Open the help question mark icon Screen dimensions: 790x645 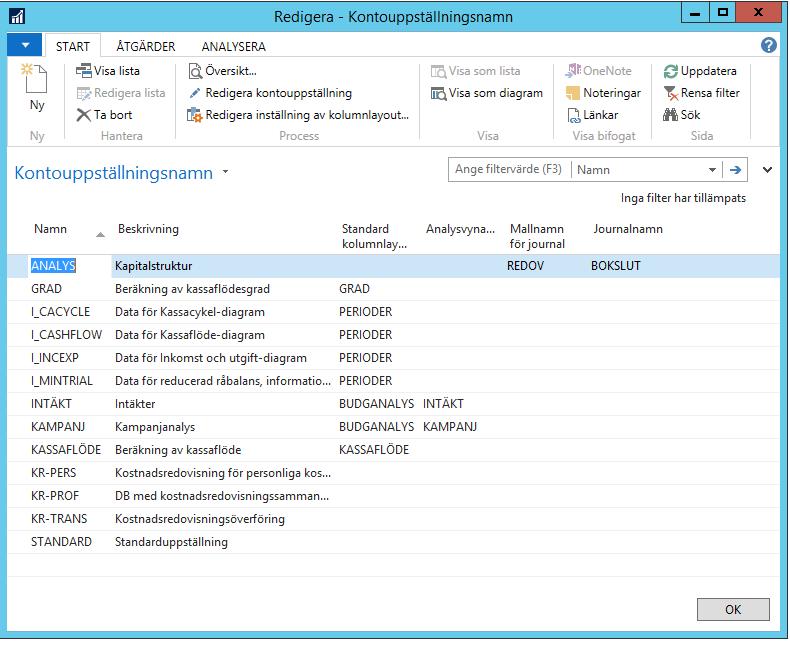[x=768, y=45]
